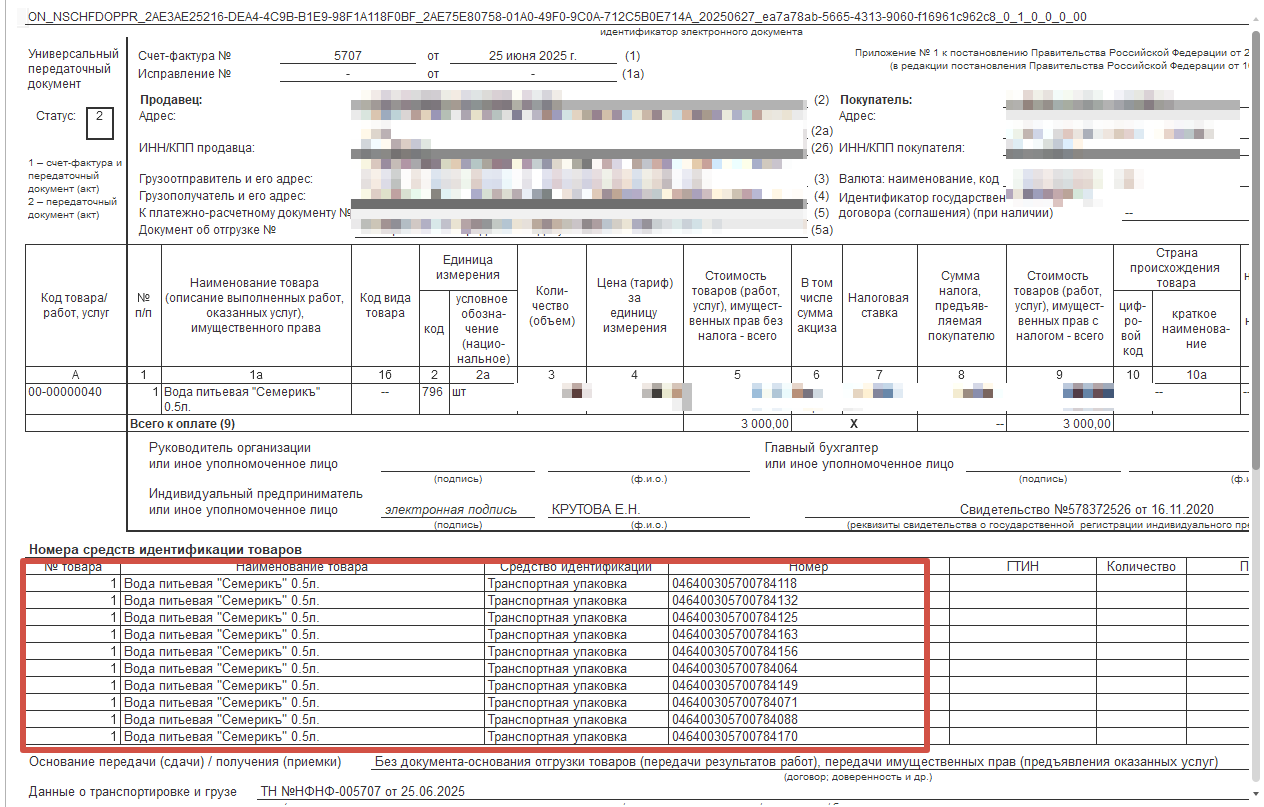Click the Код вида товара column header
Viewport: 1264px width, 807px height.
[383, 305]
